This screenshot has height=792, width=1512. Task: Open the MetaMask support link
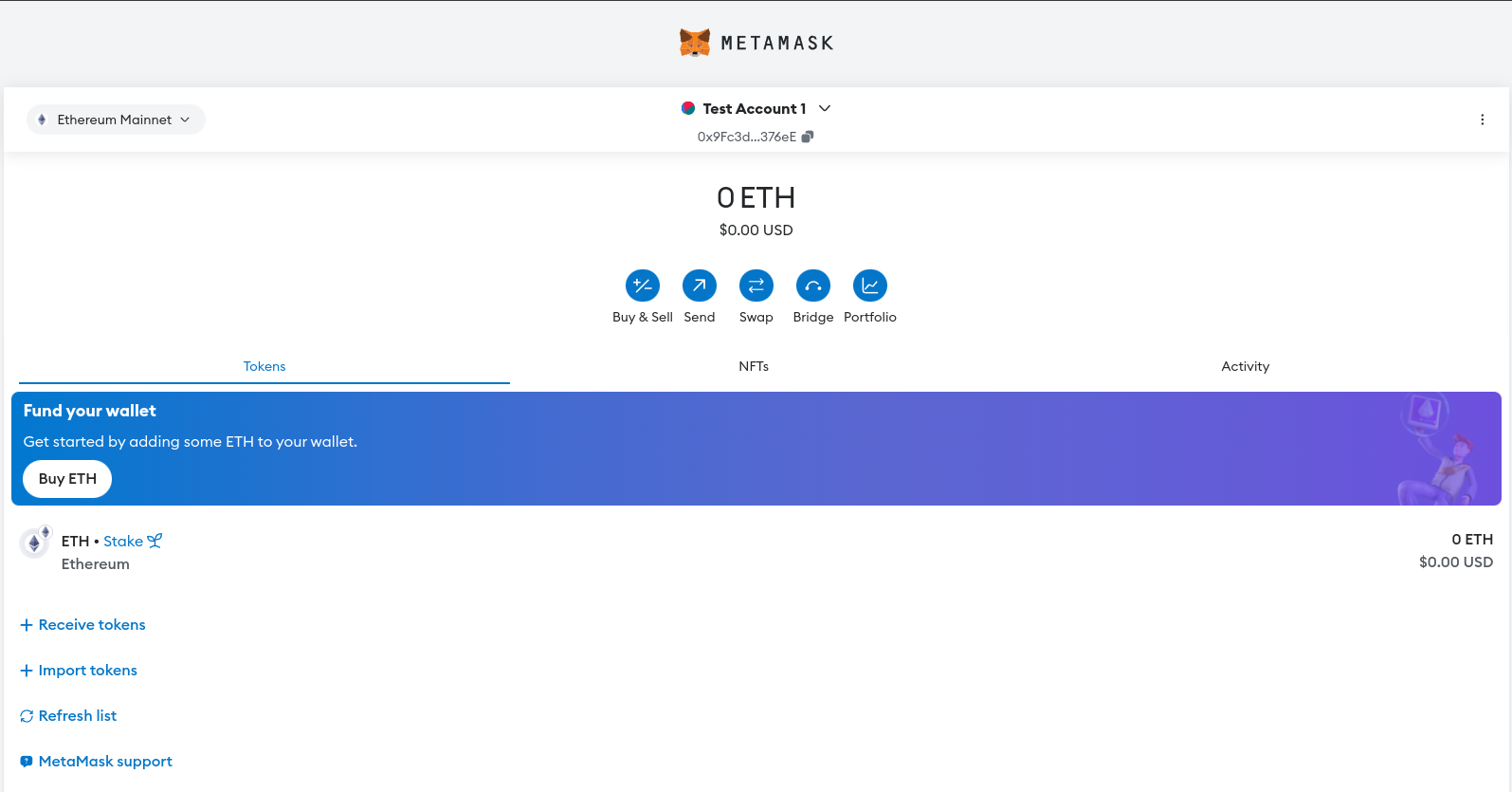point(104,762)
